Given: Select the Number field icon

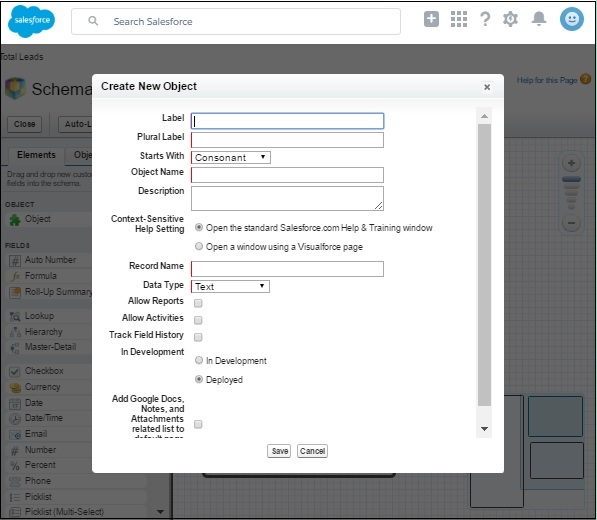Looking at the screenshot, I should click(15, 450).
